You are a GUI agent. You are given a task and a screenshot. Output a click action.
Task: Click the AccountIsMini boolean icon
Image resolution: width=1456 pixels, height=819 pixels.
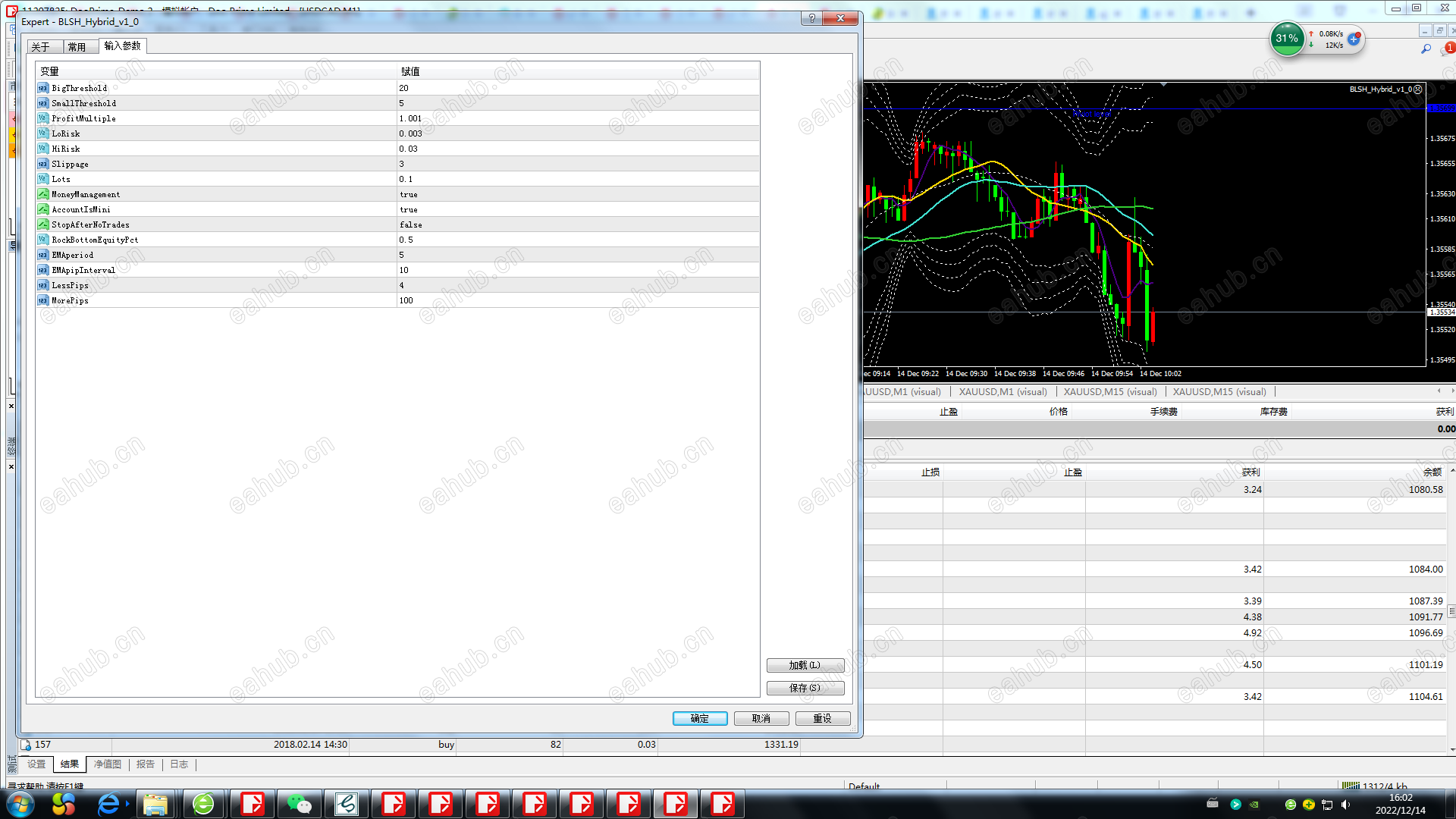point(43,209)
